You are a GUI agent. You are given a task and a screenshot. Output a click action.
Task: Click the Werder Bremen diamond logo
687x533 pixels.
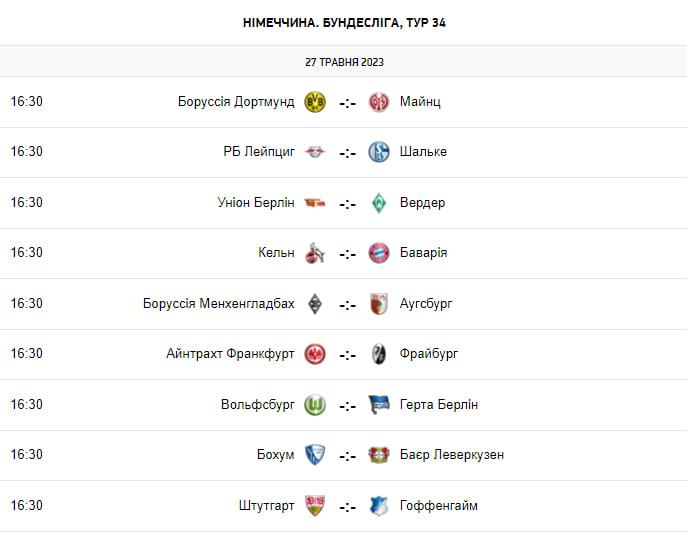point(379,203)
